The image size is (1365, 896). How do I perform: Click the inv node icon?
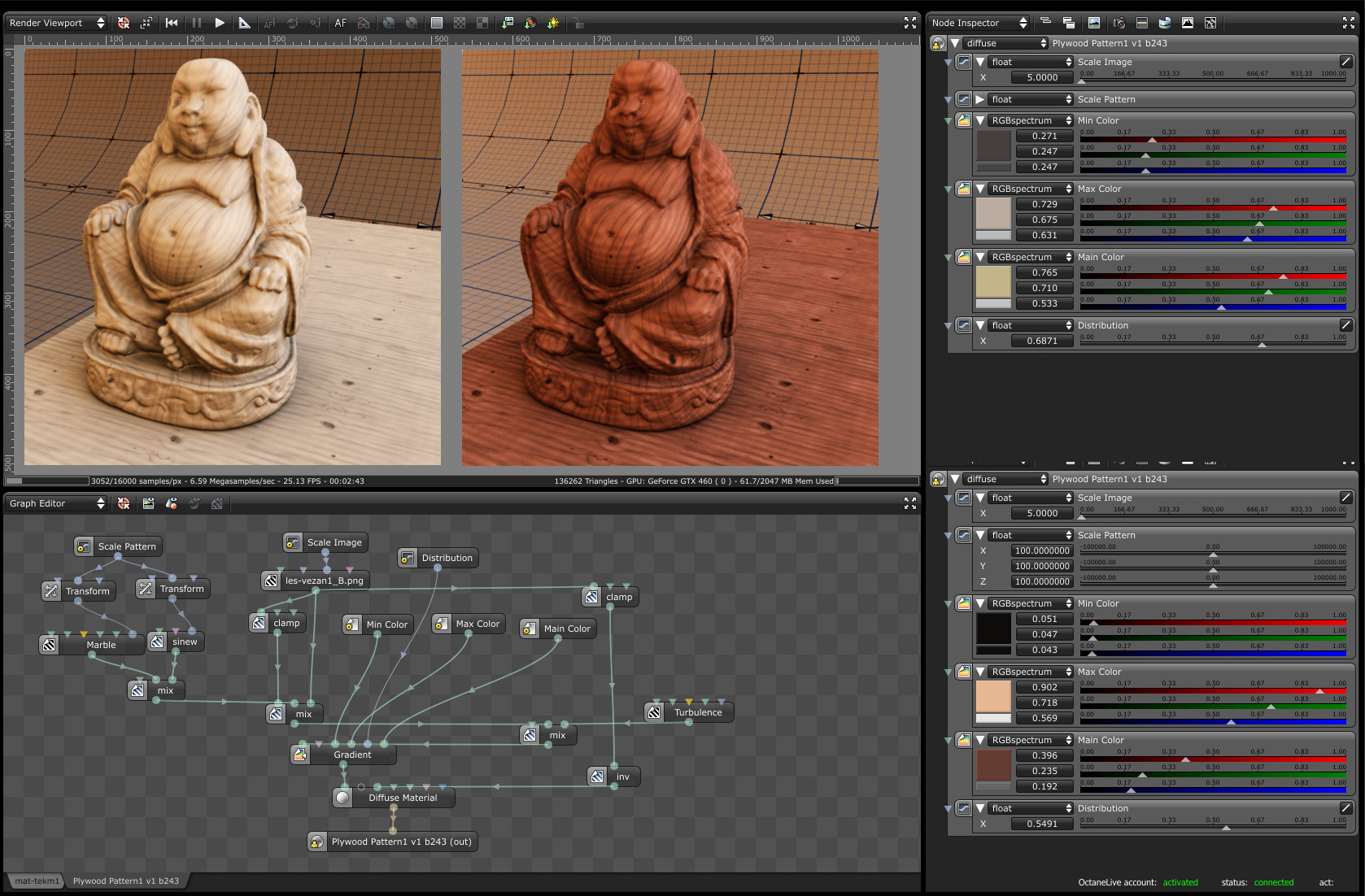click(597, 776)
